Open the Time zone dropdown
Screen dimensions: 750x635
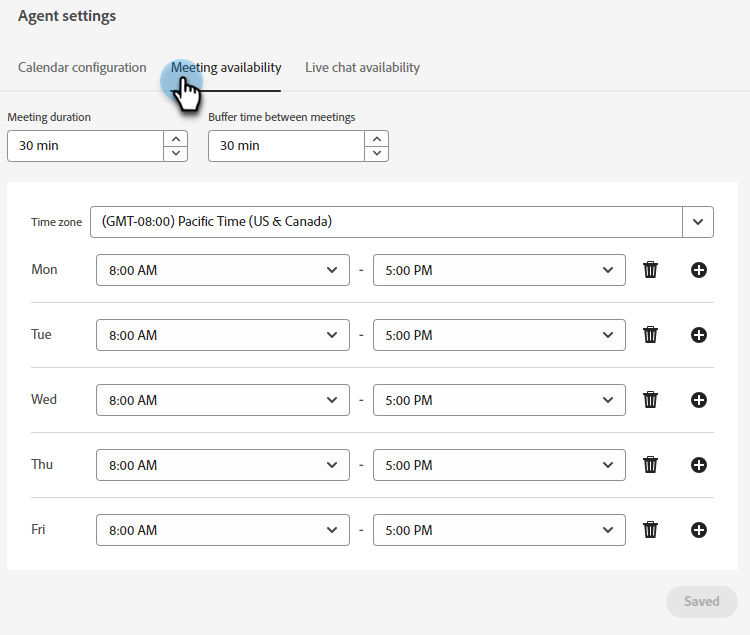(x=698, y=222)
